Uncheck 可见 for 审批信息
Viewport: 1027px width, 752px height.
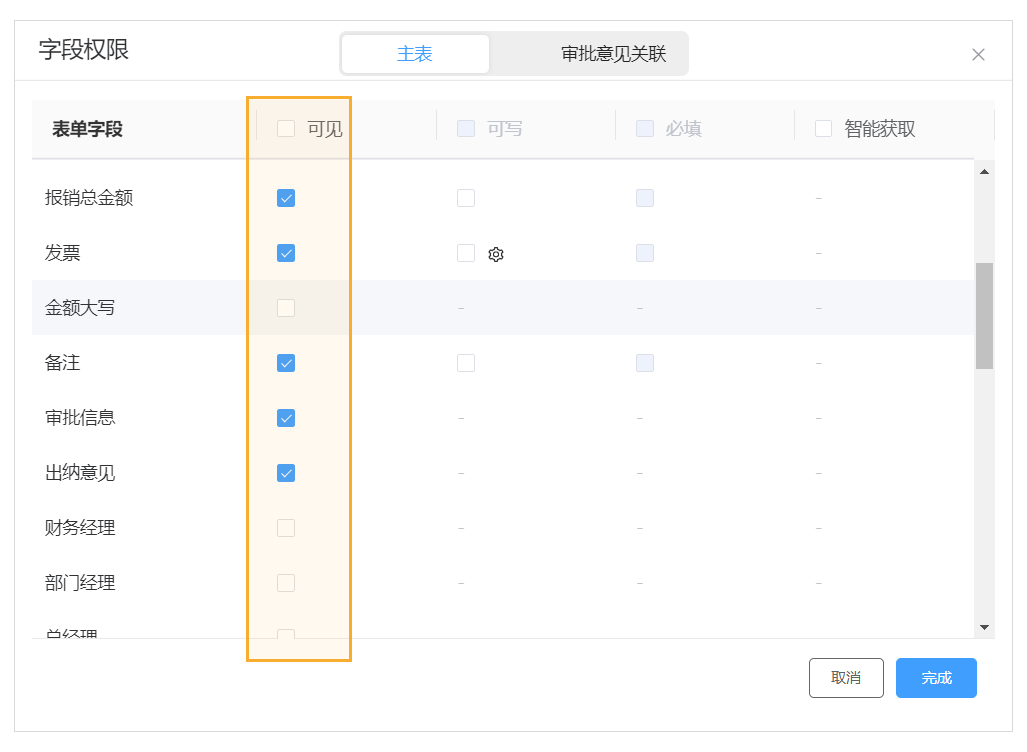pyautogui.click(x=285, y=418)
